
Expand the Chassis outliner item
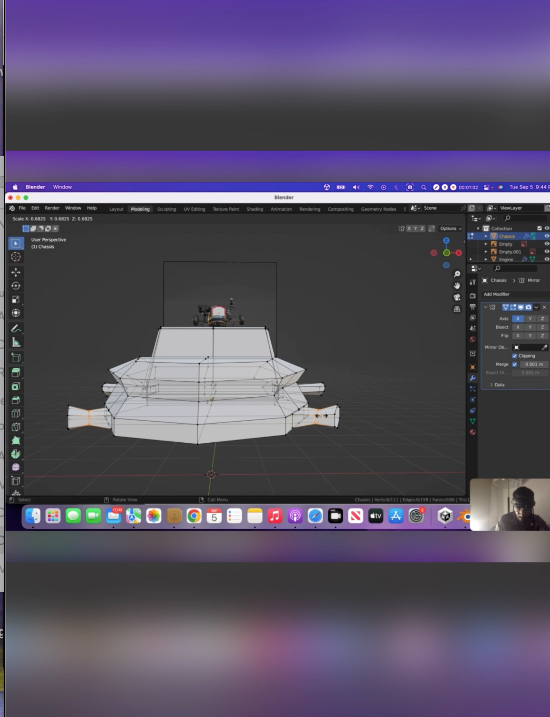486,236
